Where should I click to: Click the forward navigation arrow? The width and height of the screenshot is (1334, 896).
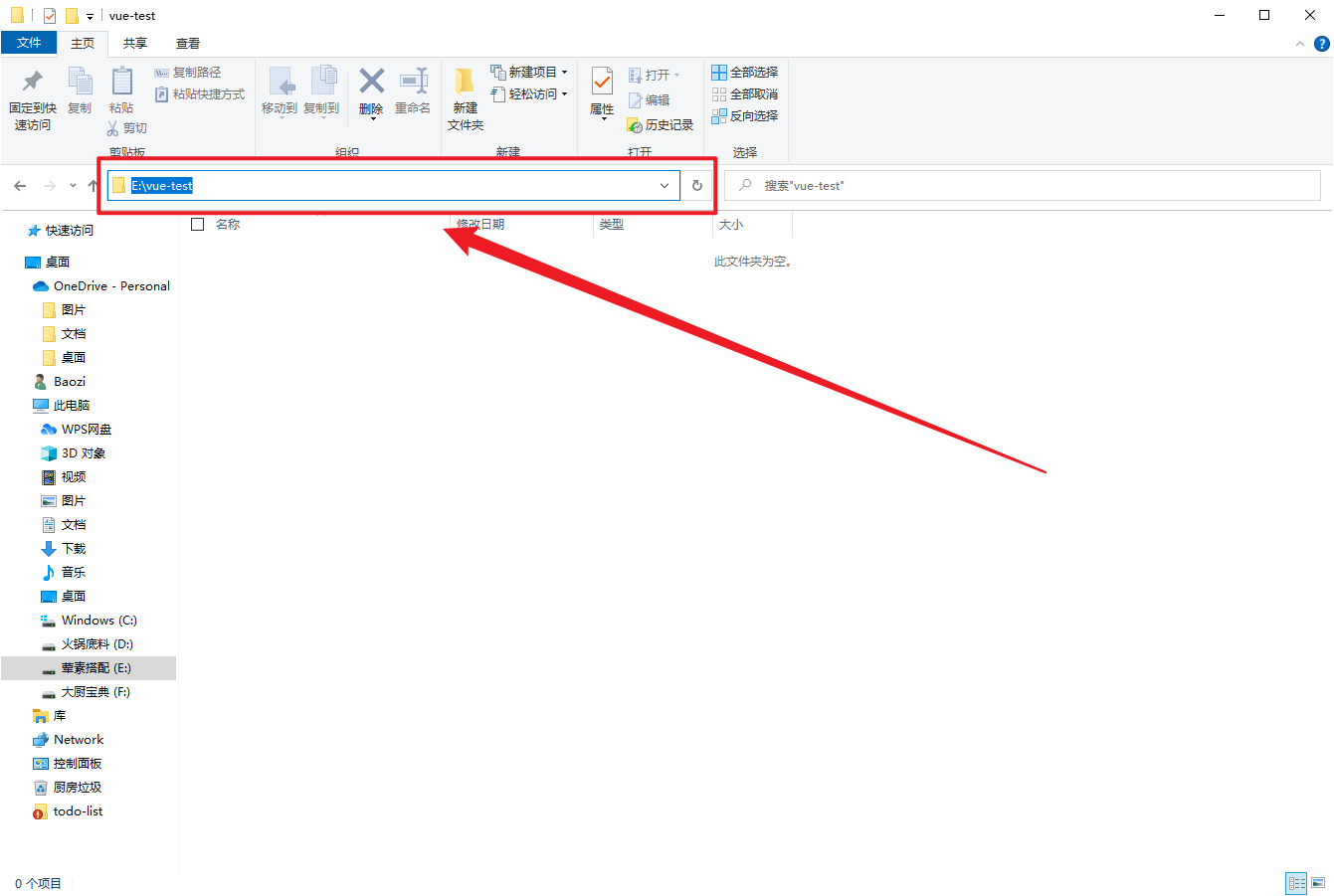click(x=49, y=186)
